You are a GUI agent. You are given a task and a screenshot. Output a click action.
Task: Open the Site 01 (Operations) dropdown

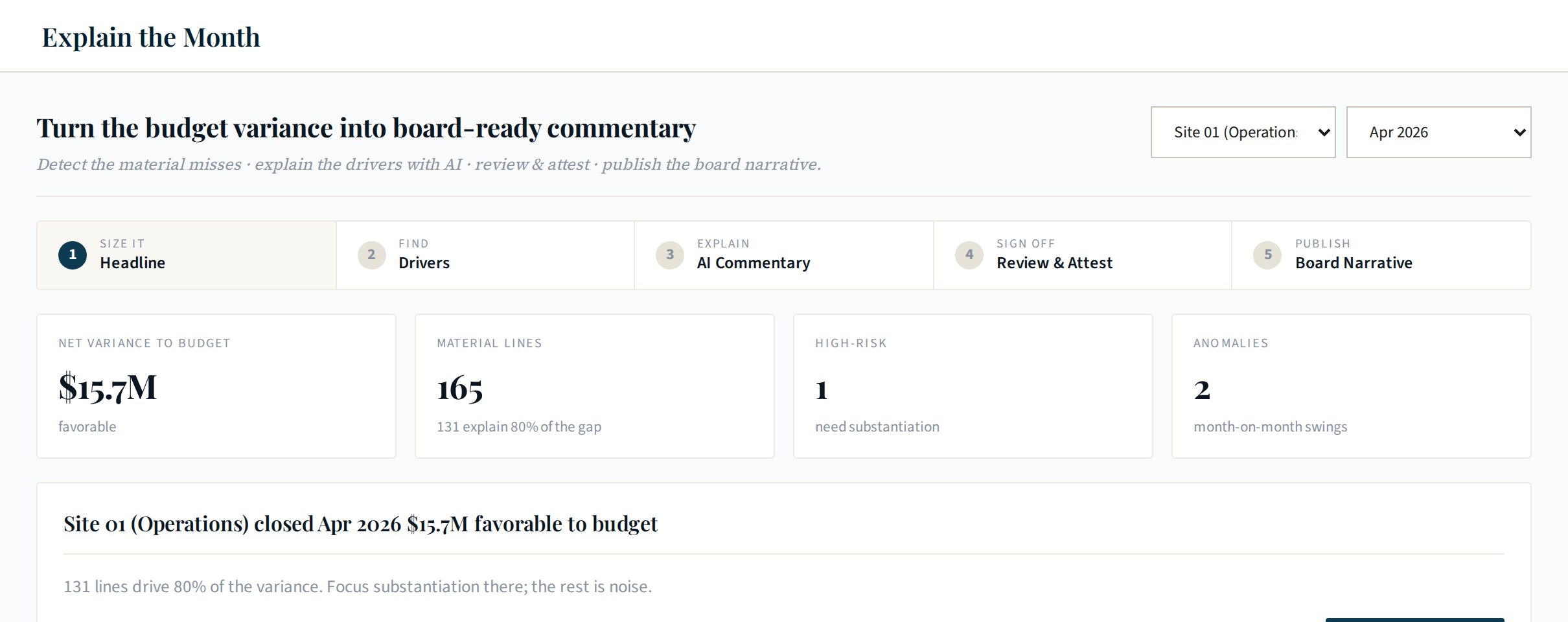point(1243,132)
